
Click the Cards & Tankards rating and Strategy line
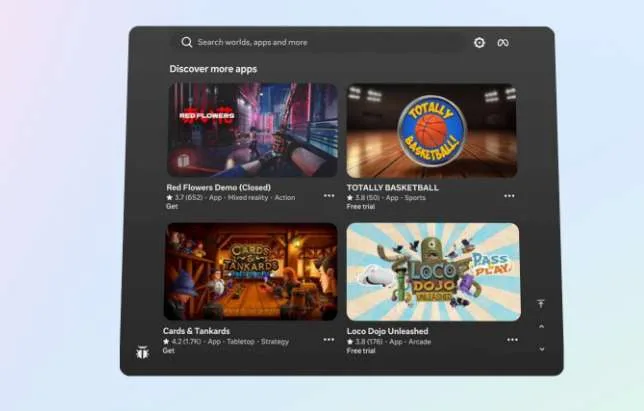click(x=226, y=342)
